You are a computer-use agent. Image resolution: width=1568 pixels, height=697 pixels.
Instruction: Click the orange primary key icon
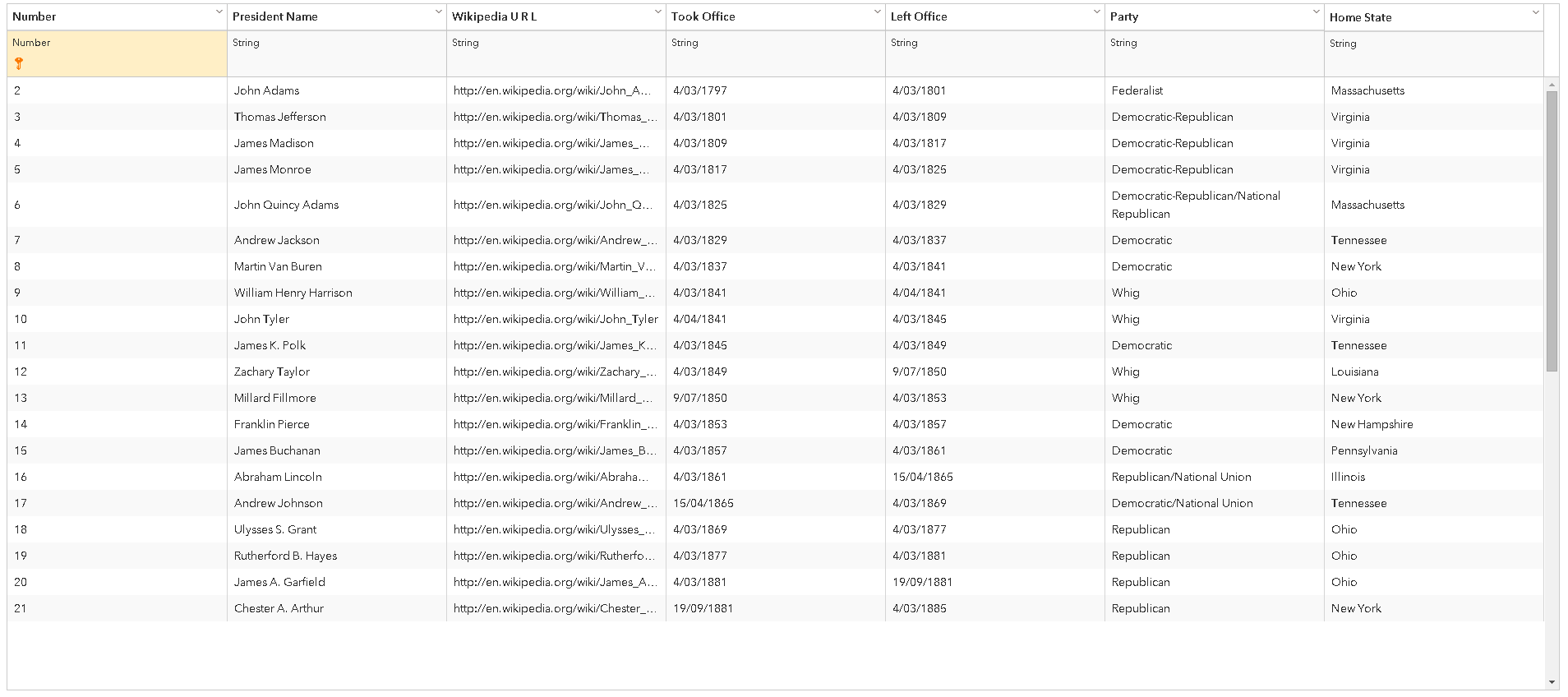(x=19, y=63)
